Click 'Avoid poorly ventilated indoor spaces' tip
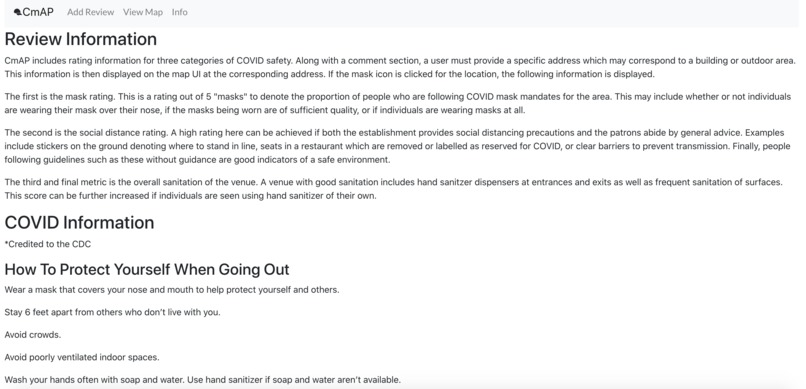Screen dimensions: 806x389 click(82, 358)
